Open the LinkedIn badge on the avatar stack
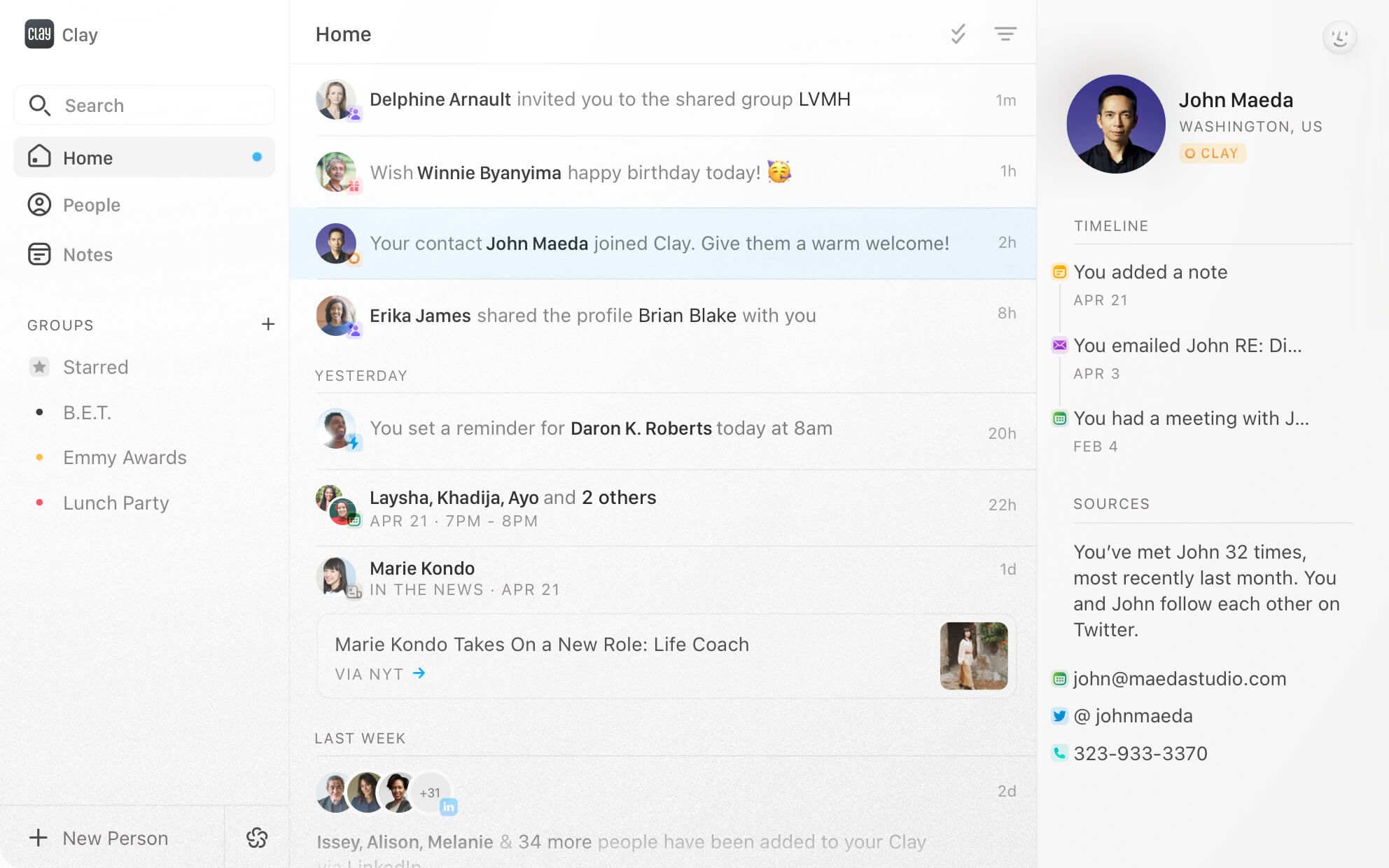The width and height of the screenshot is (1389, 868). pos(449,806)
